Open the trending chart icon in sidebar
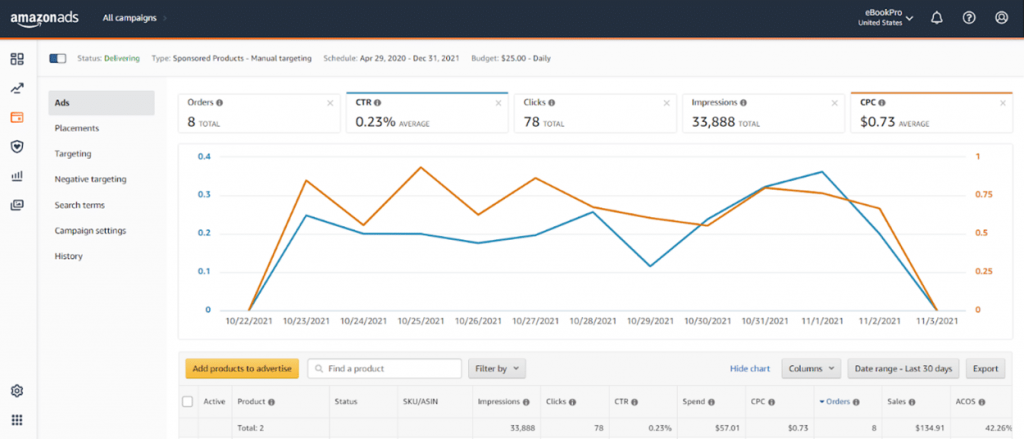 pos(17,89)
